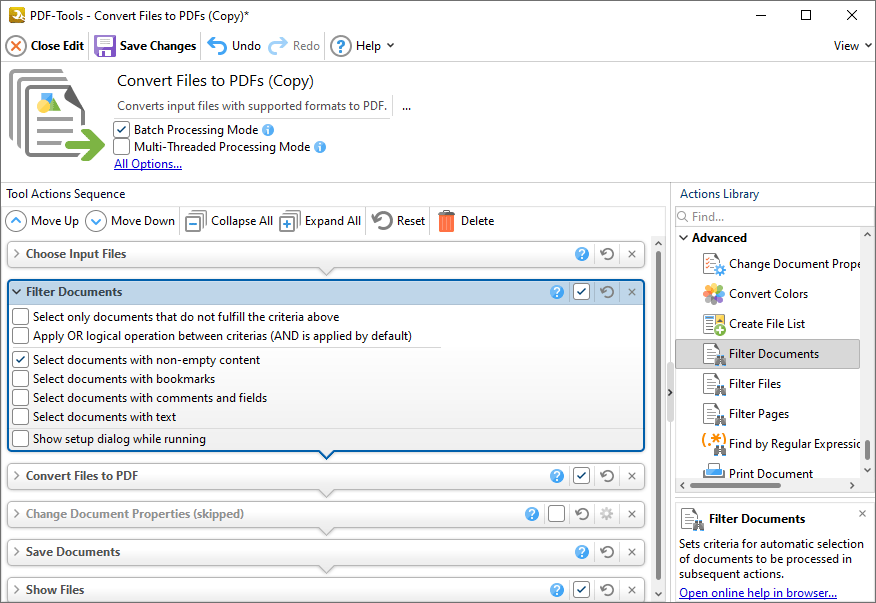The height and width of the screenshot is (603, 876).
Task: Check select documents with comments and fields
Action: (21, 398)
